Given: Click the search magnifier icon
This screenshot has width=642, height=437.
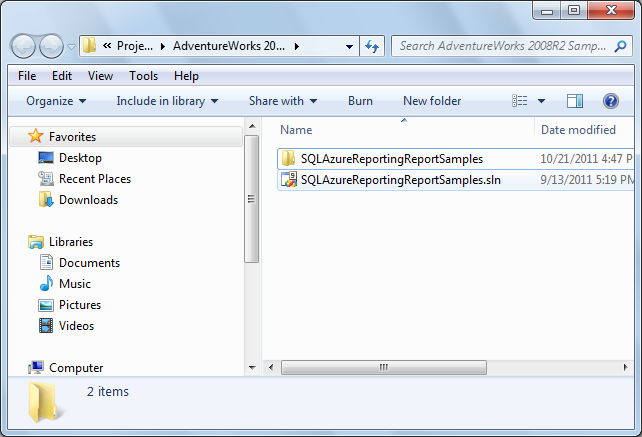Looking at the screenshot, I should 621,46.
